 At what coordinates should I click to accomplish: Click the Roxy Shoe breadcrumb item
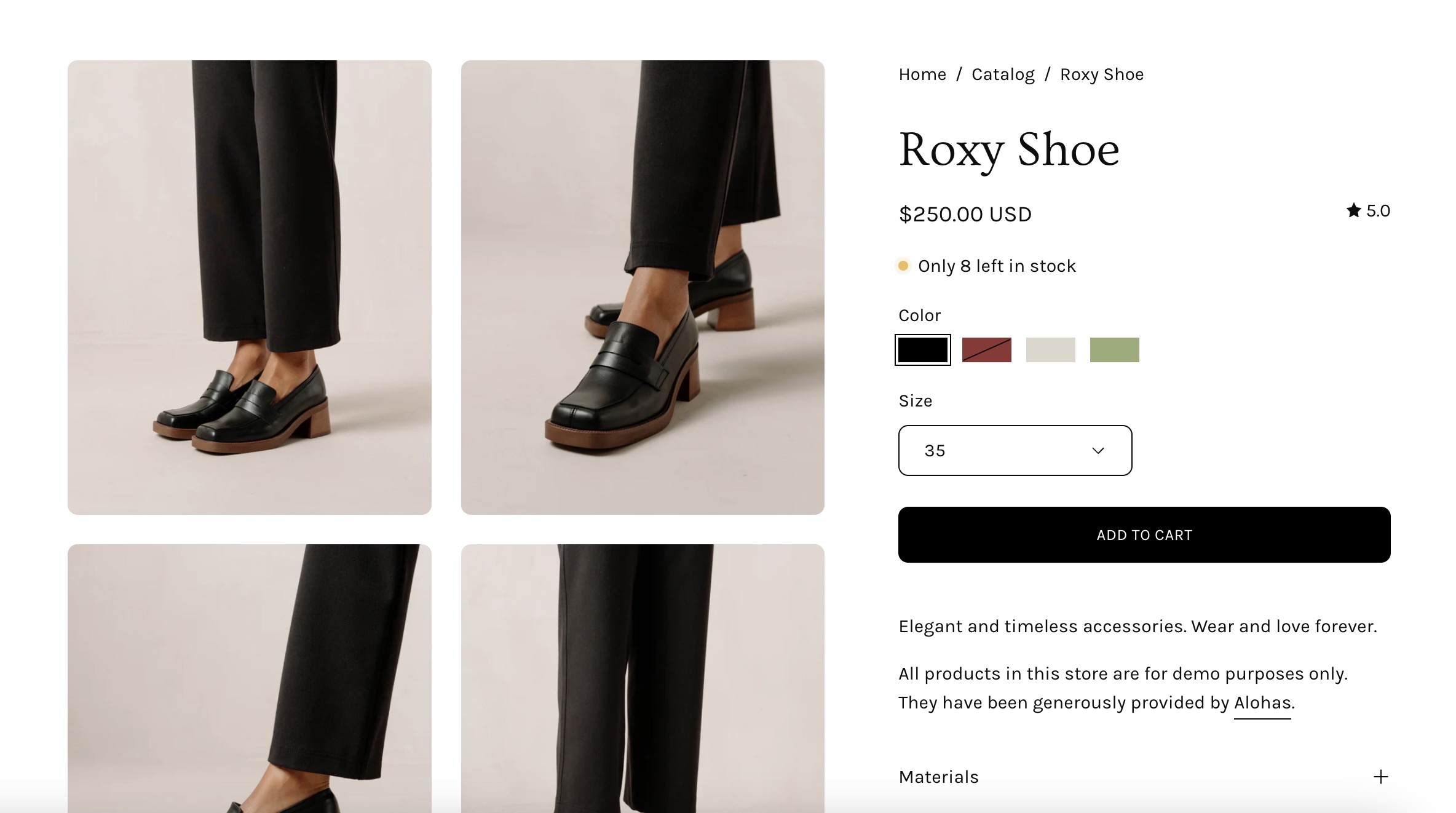[x=1102, y=74]
